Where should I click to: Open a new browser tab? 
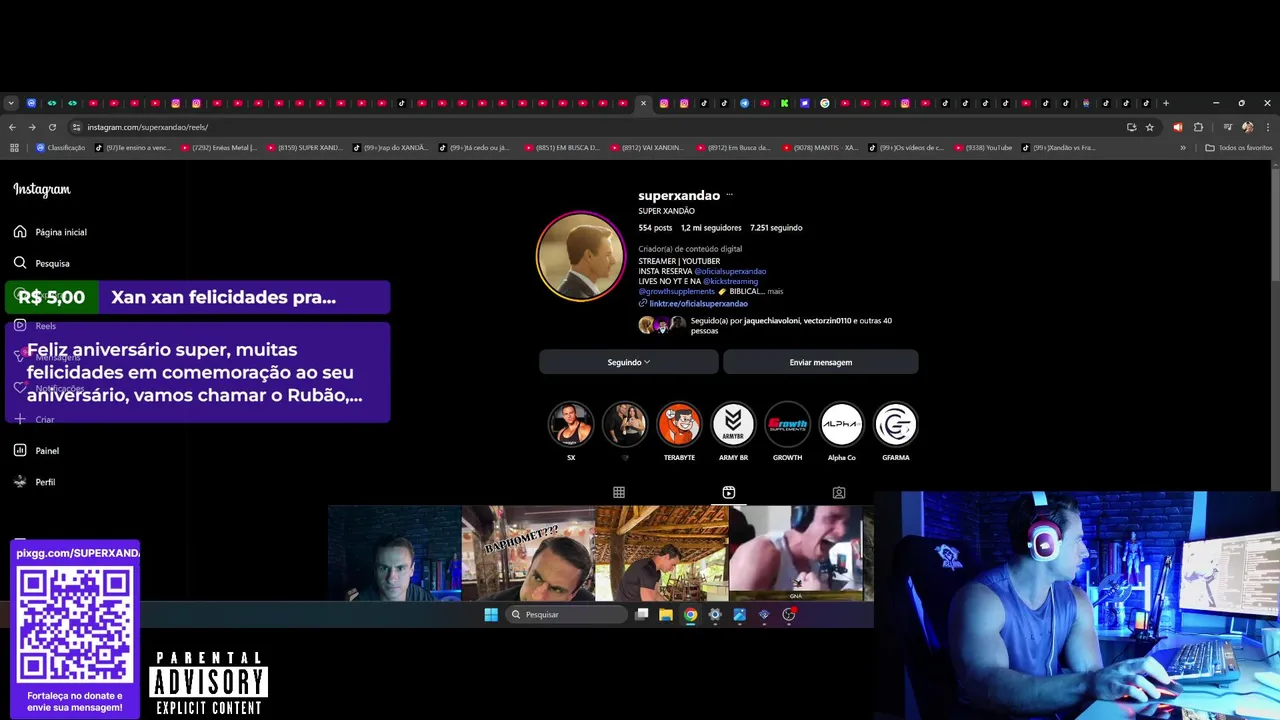1166,103
